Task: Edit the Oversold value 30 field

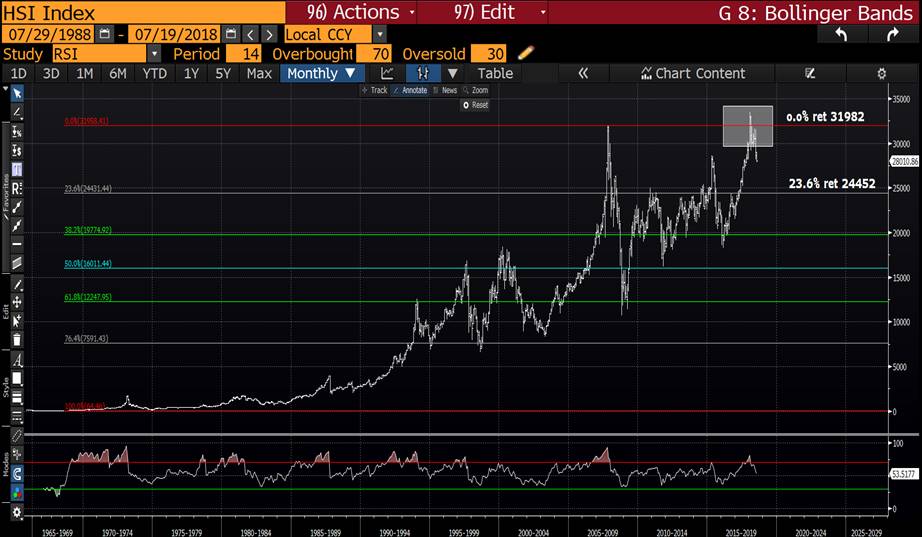Action: (488, 54)
